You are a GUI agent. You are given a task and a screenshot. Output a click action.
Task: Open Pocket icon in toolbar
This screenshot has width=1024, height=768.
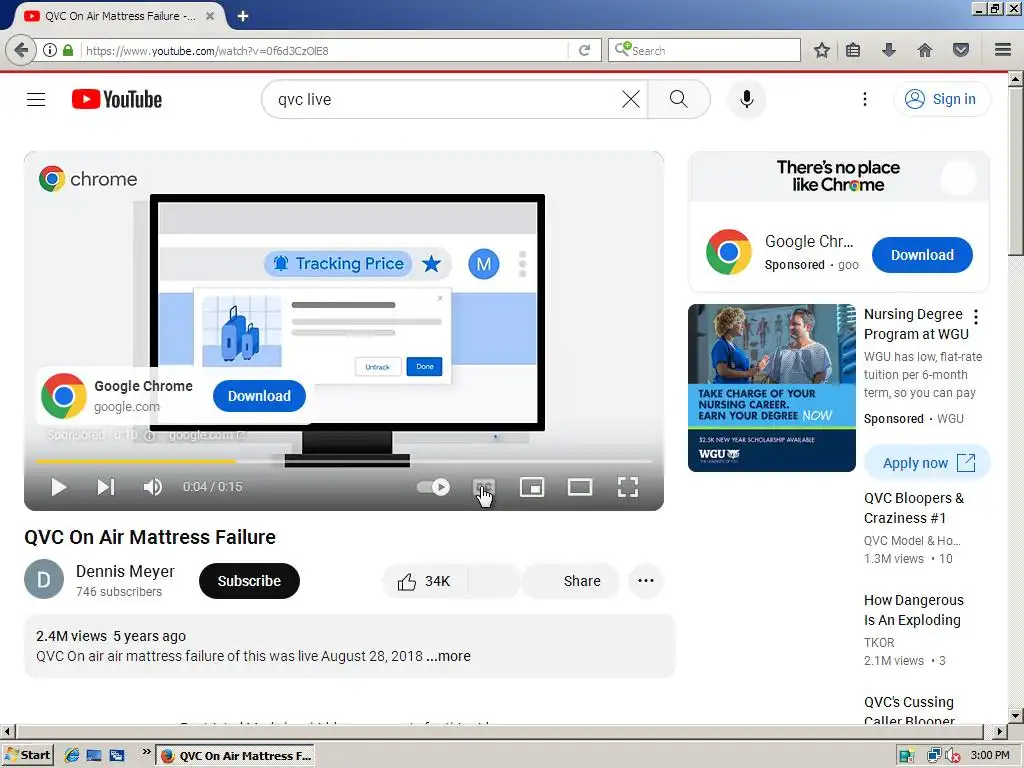(961, 50)
